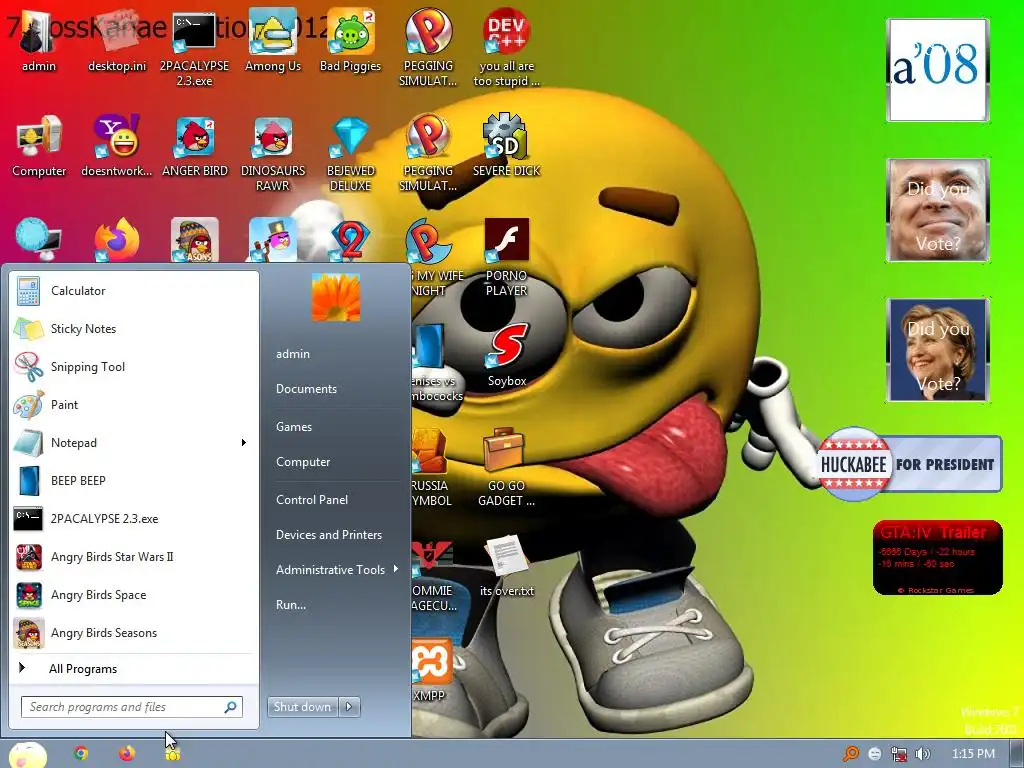Screen dimensions: 1024x768
Task: Click the a'08 desktop gadget
Action: pos(937,70)
